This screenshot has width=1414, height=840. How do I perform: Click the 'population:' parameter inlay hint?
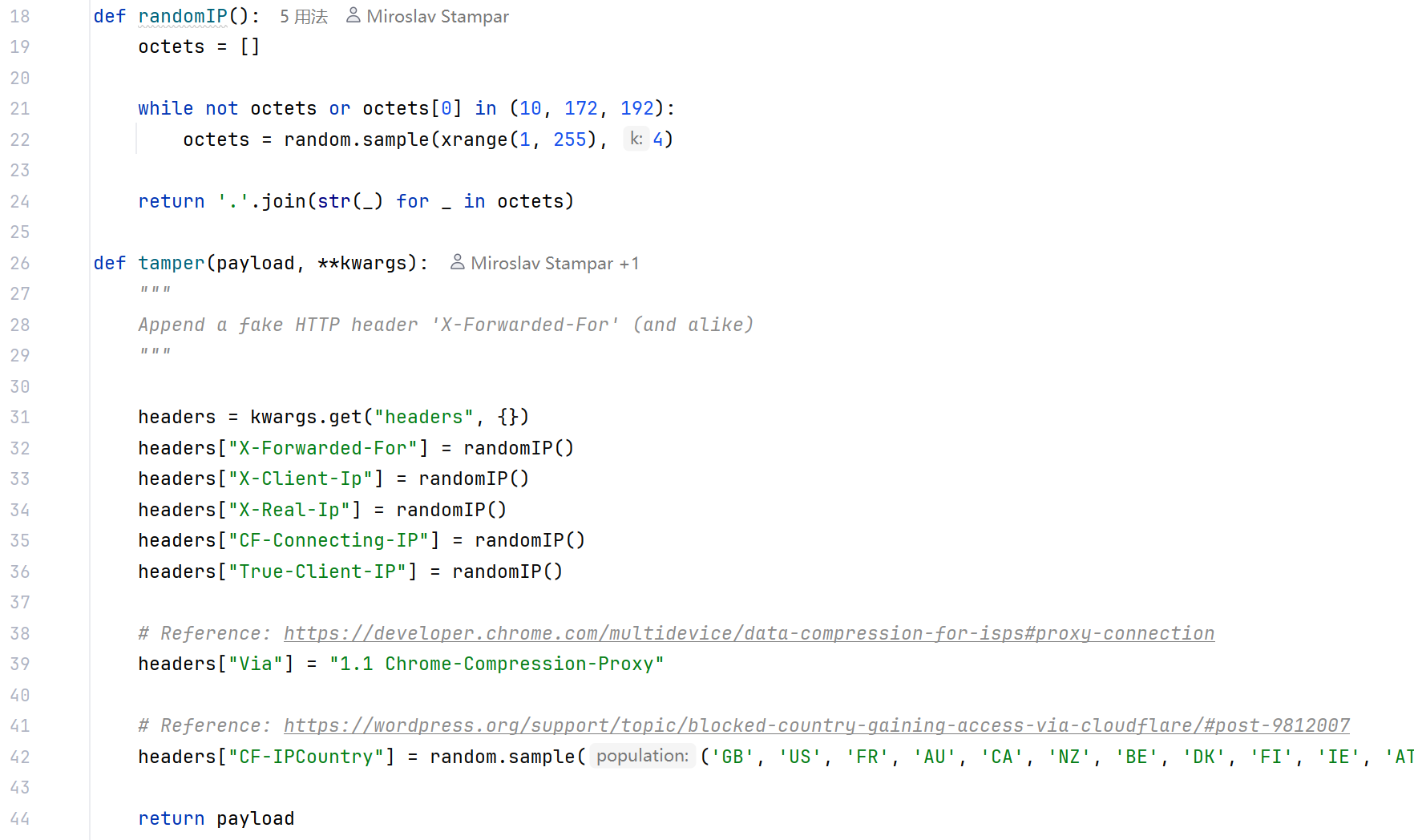tap(642, 756)
